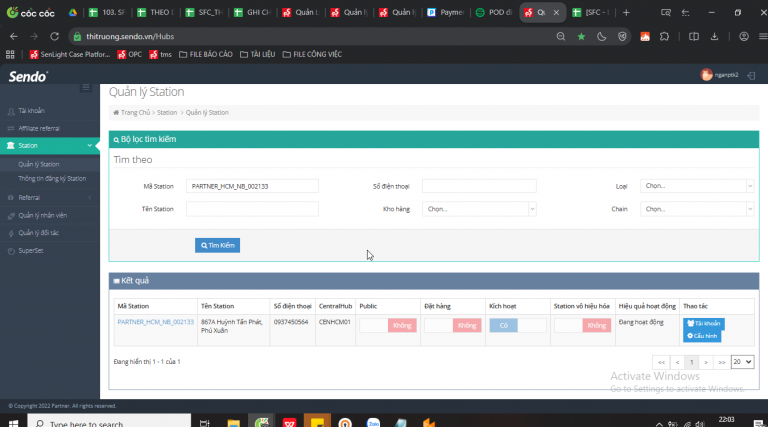
Task: Open PARTNER_HCM_NB_002133 station link
Action: point(156,322)
